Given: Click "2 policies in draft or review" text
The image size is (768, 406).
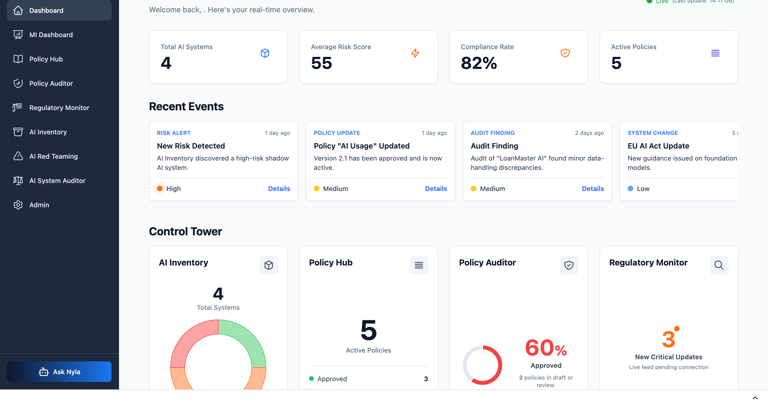Looking at the screenshot, I should (546, 381).
